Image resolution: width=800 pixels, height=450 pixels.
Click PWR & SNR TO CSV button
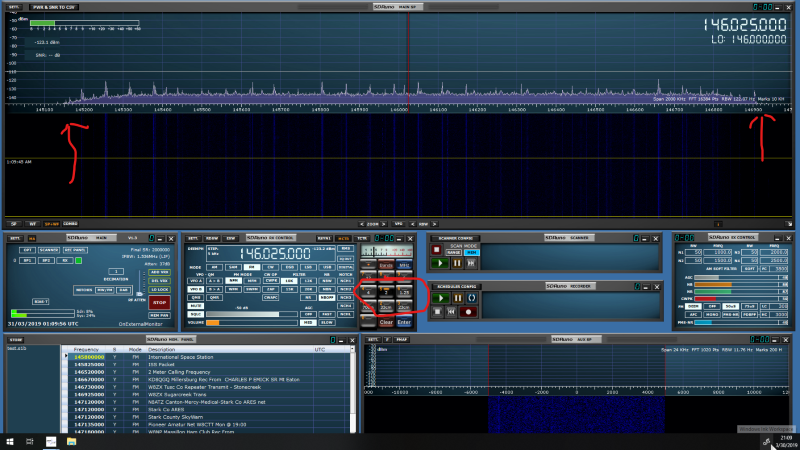coord(54,7)
